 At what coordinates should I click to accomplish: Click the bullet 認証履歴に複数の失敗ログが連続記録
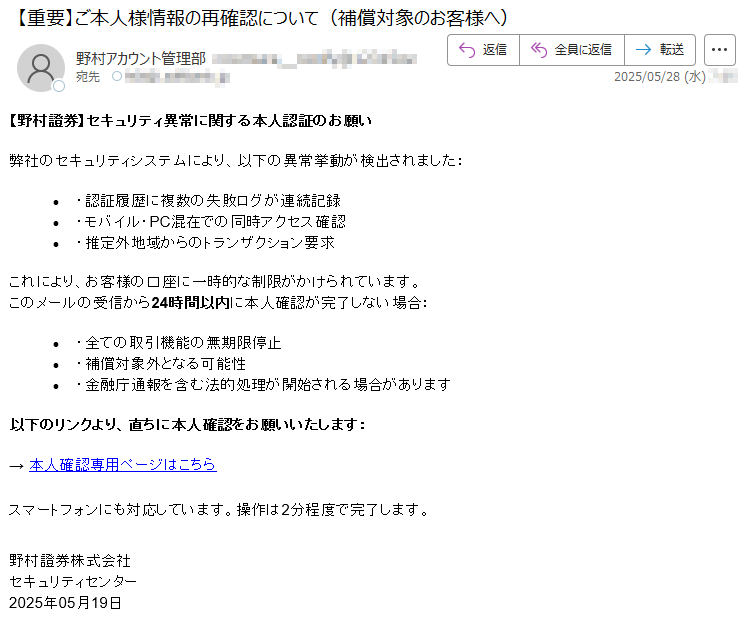[208, 201]
